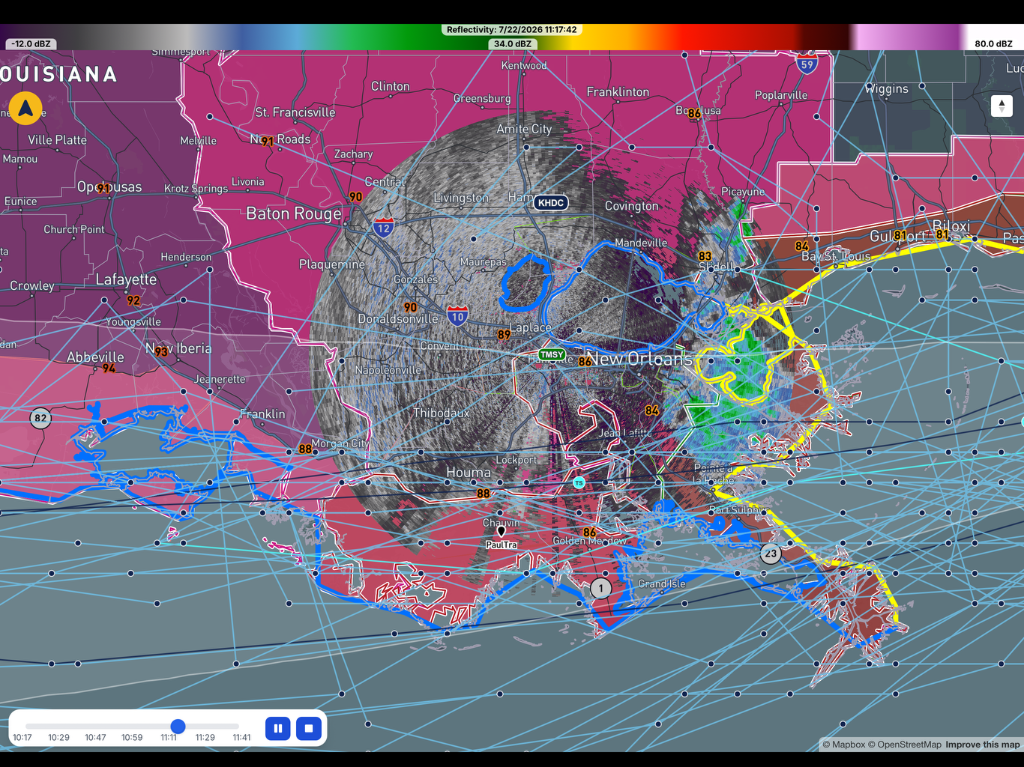Click the blue radar timeline slider thumb

click(x=178, y=726)
